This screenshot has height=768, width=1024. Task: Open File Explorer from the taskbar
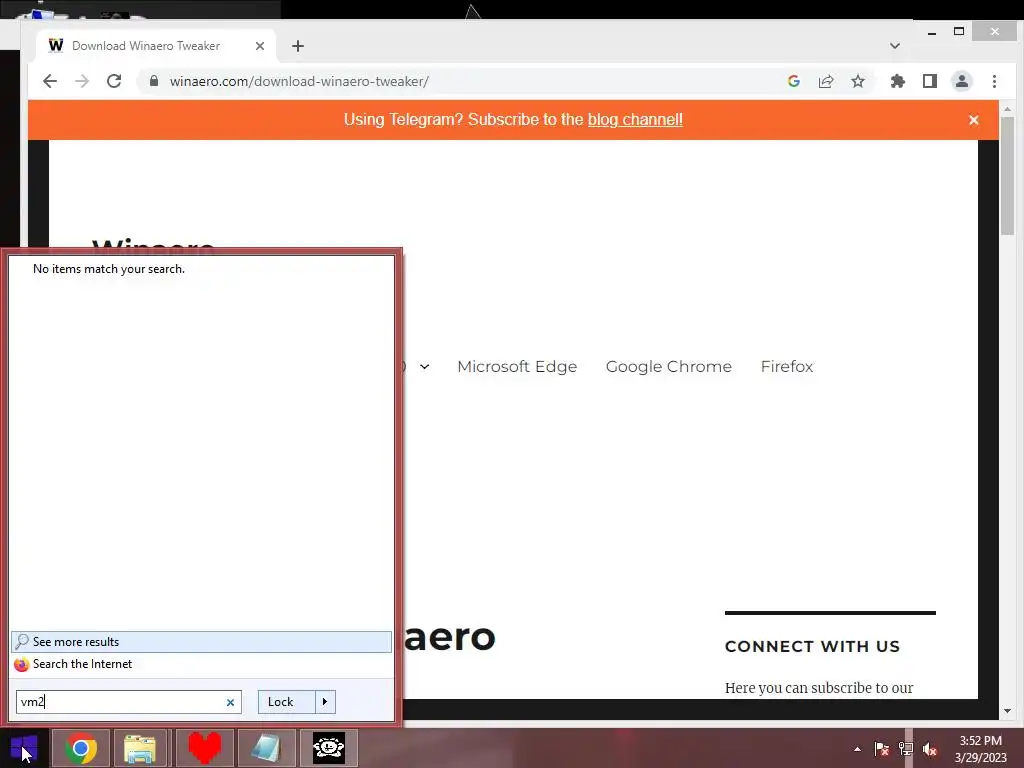click(x=140, y=748)
